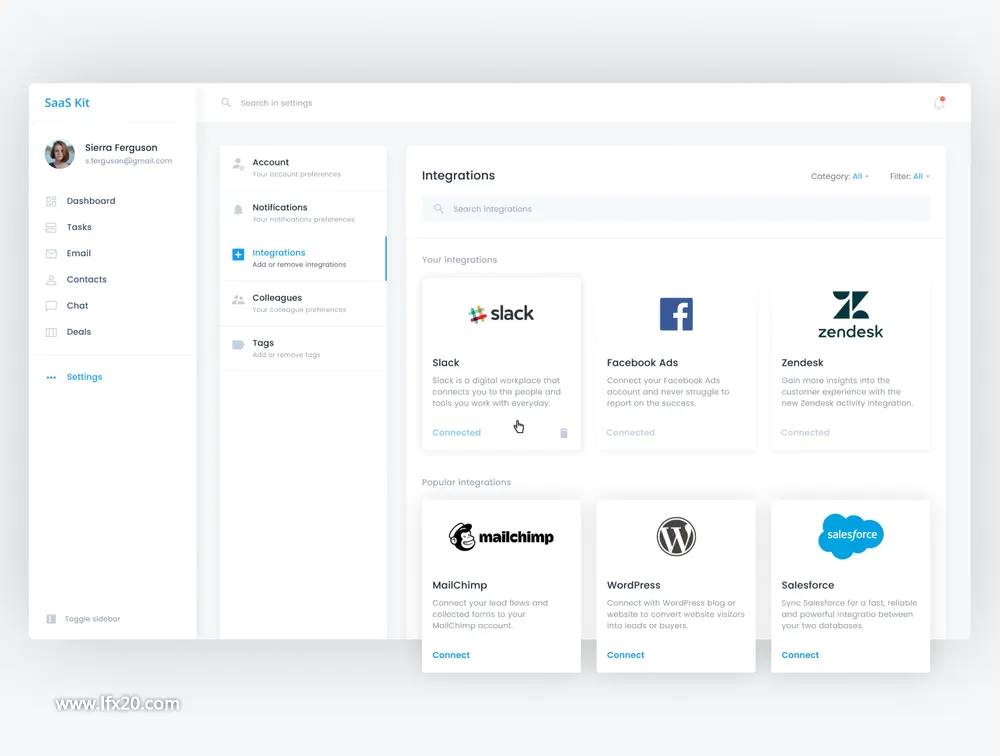Click the Zendesk logo

click(851, 315)
